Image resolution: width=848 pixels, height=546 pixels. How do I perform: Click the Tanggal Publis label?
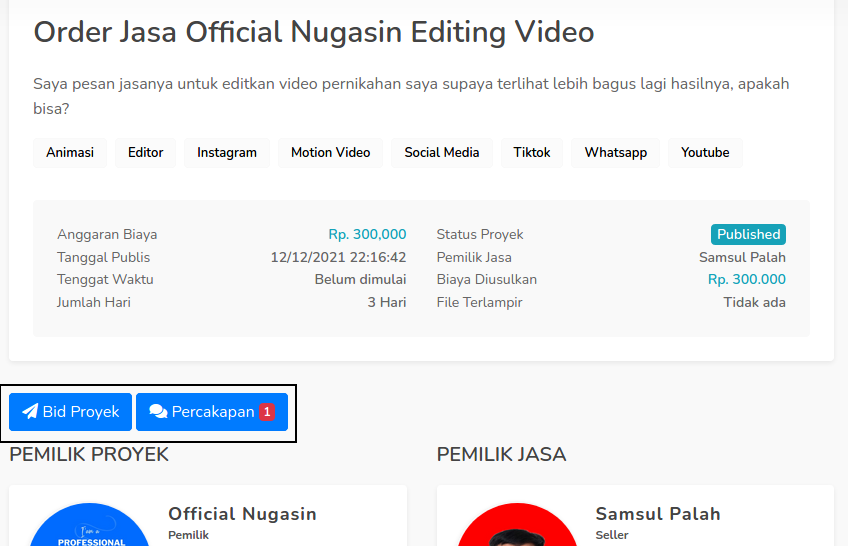point(103,257)
